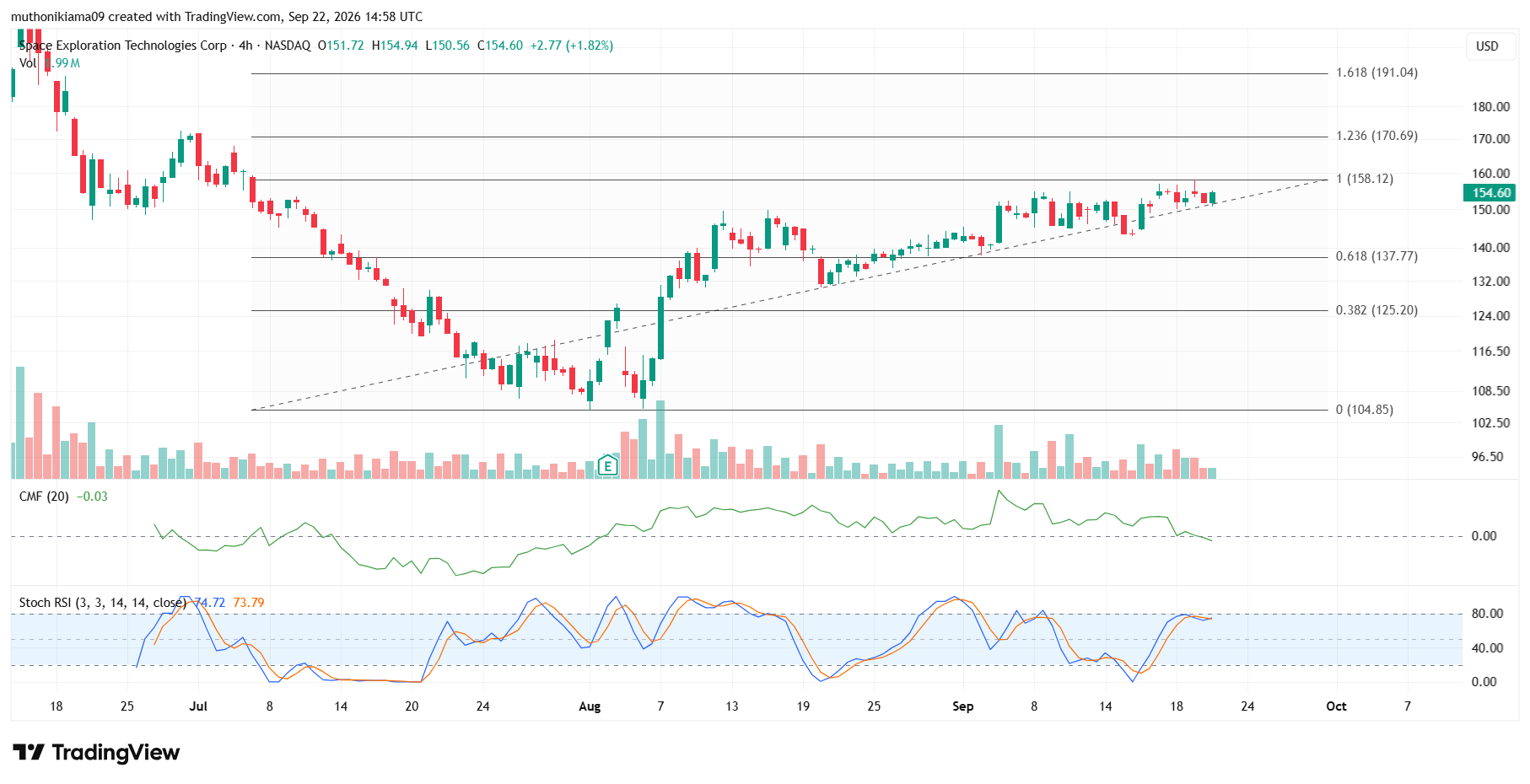Click the price change +2.77 (+1.82%)
Screen dimensions: 1530x784
pos(572,46)
